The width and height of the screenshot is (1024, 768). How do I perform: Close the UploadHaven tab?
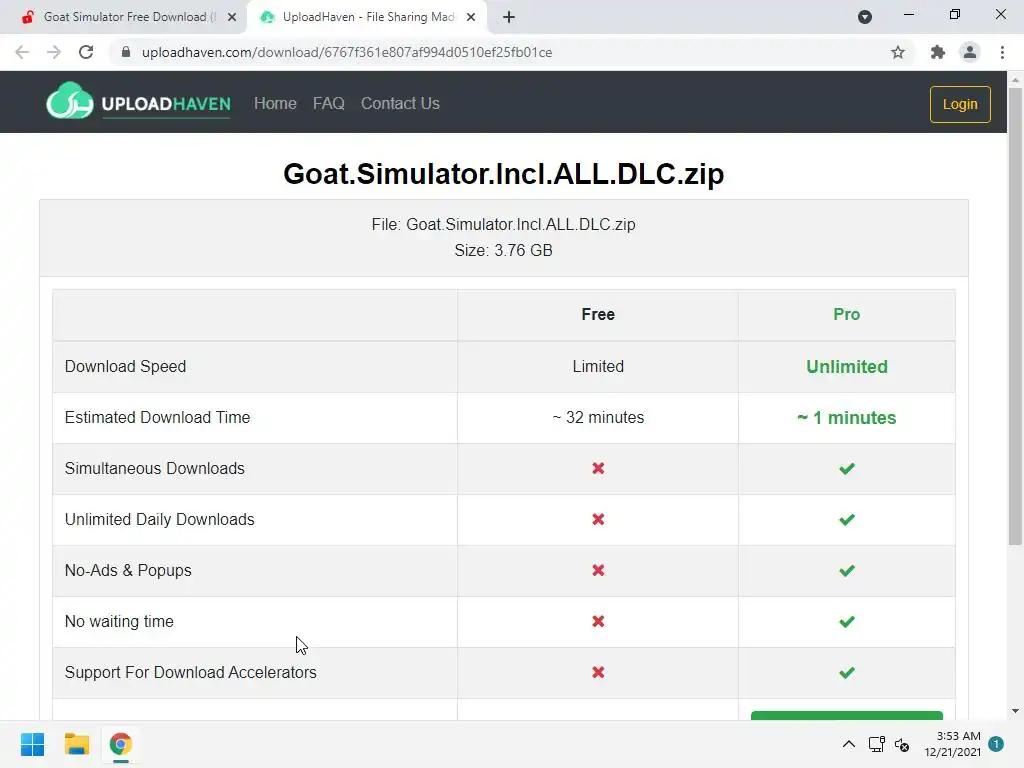coord(471,17)
